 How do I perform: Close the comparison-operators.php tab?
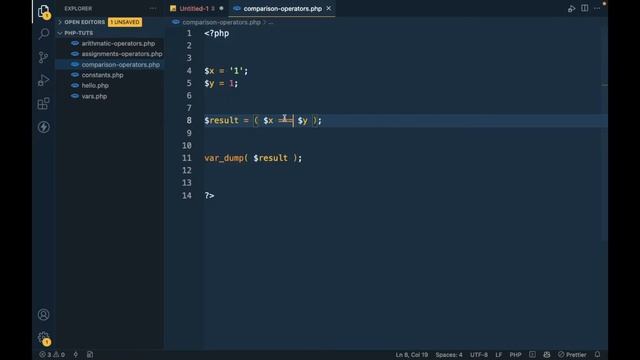[x=329, y=8]
